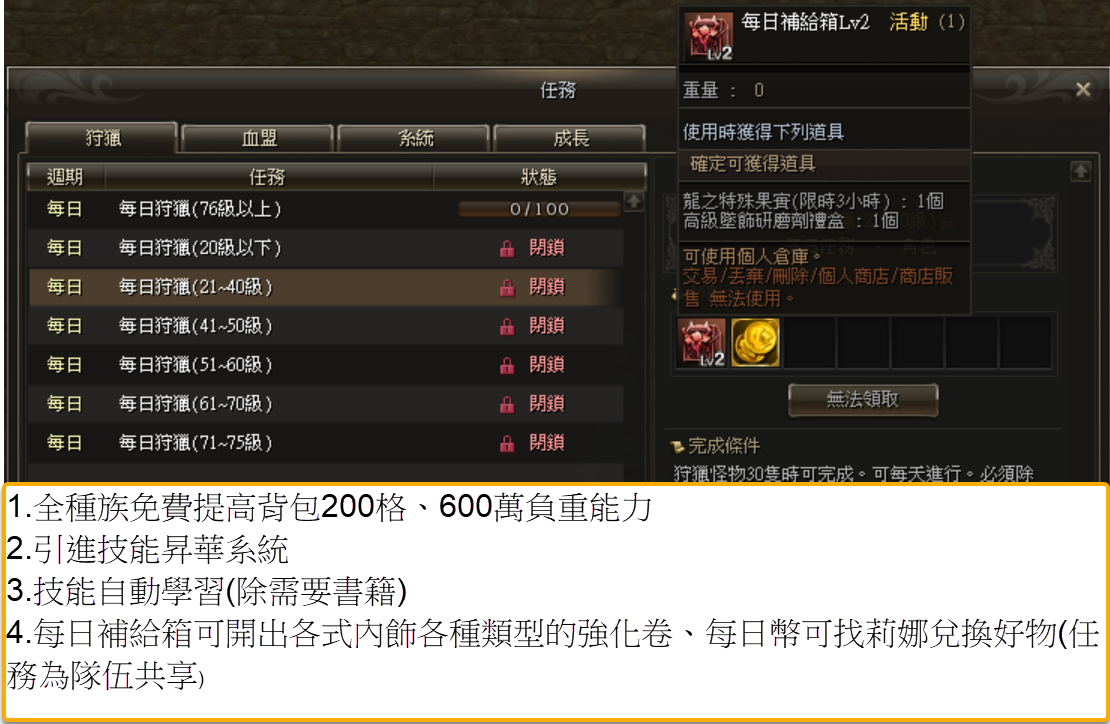Click the 0/100 progress bar
Image resolution: width=1110 pixels, height=724 pixels.
pos(539,209)
